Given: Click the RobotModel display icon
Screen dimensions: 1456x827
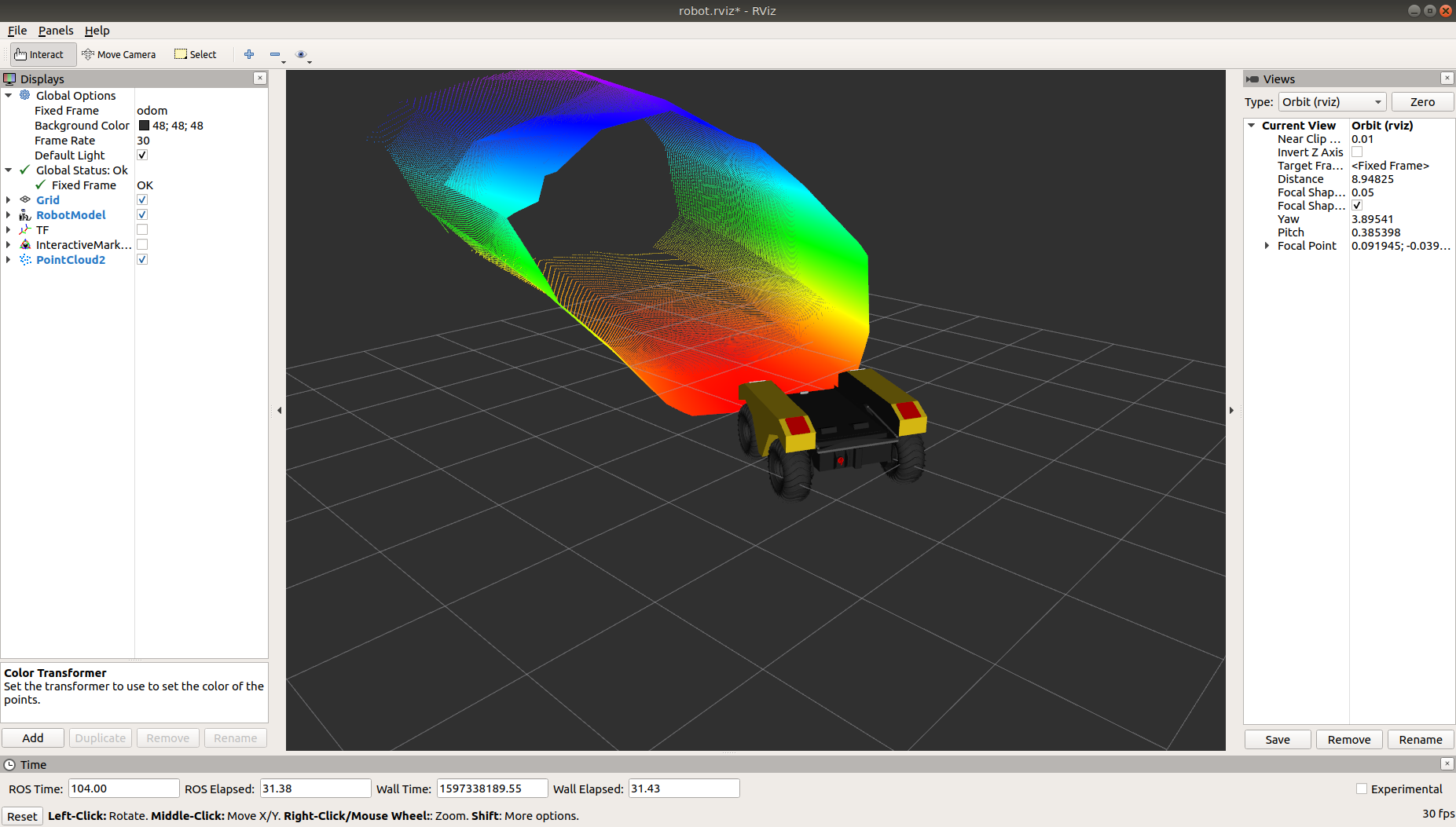Looking at the screenshot, I should coord(25,215).
